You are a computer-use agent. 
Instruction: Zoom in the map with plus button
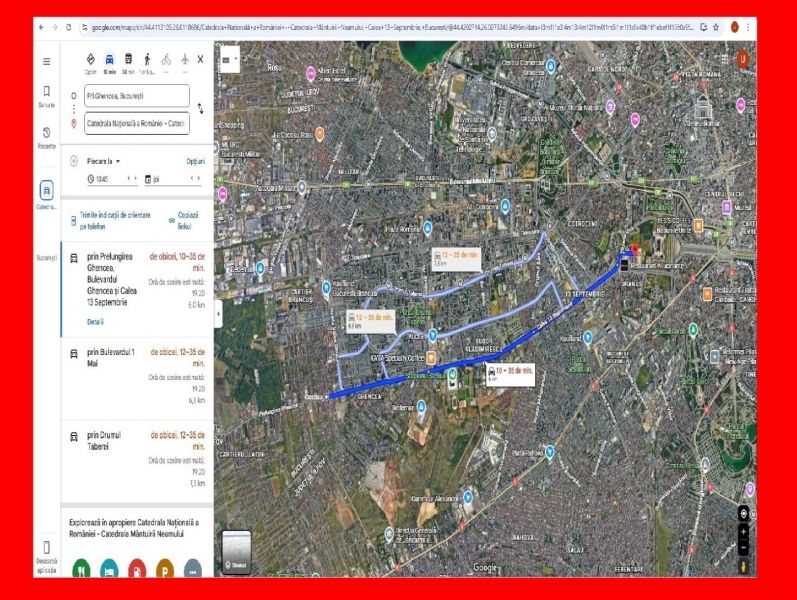(x=743, y=532)
